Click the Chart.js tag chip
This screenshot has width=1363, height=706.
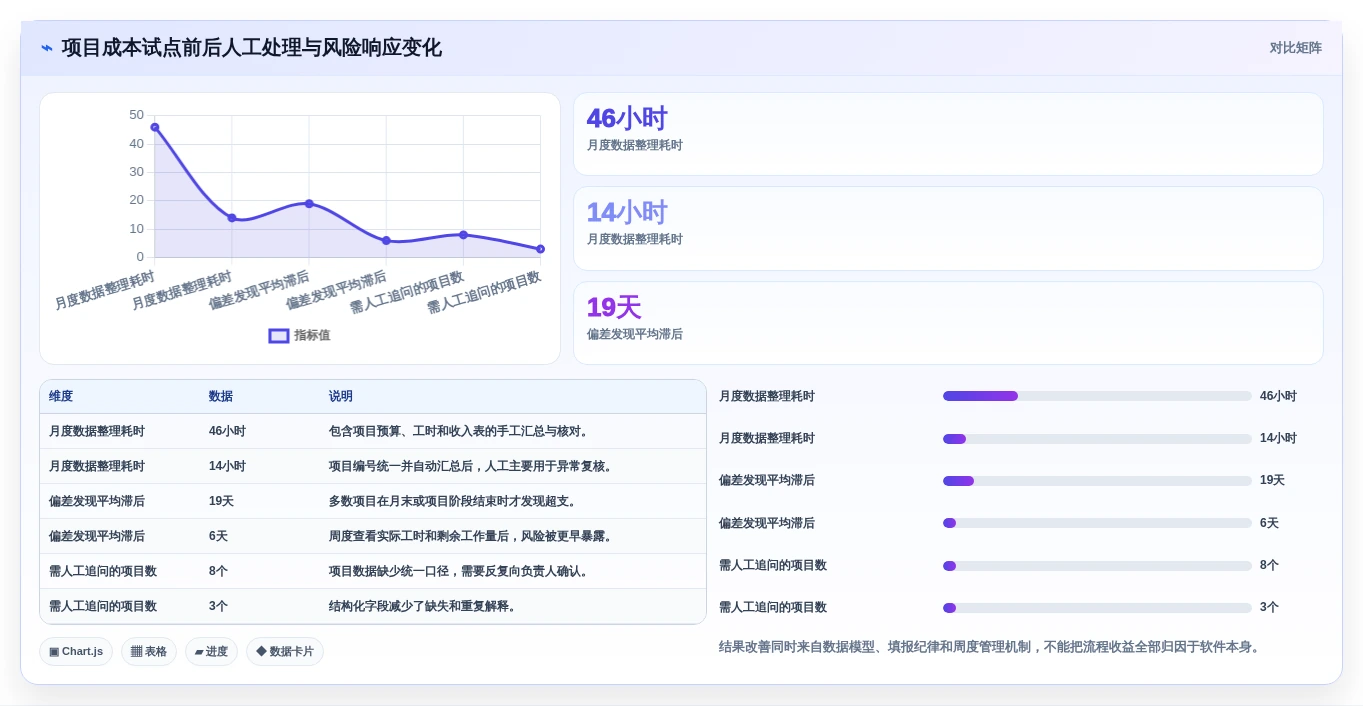[76, 652]
